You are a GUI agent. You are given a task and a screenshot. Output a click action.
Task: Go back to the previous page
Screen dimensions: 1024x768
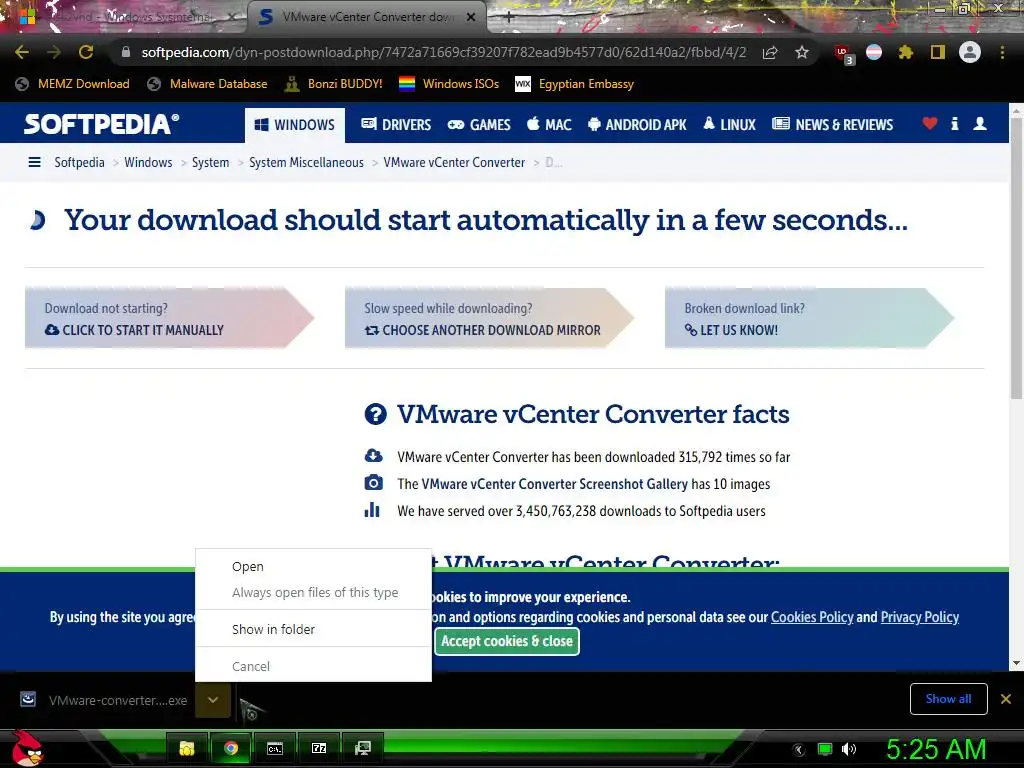(22, 52)
